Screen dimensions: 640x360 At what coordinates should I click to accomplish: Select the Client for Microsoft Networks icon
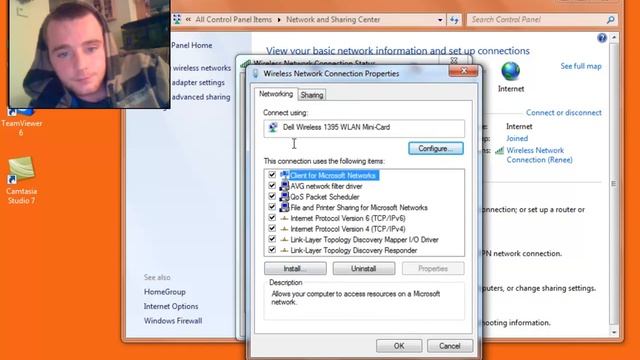coord(284,175)
